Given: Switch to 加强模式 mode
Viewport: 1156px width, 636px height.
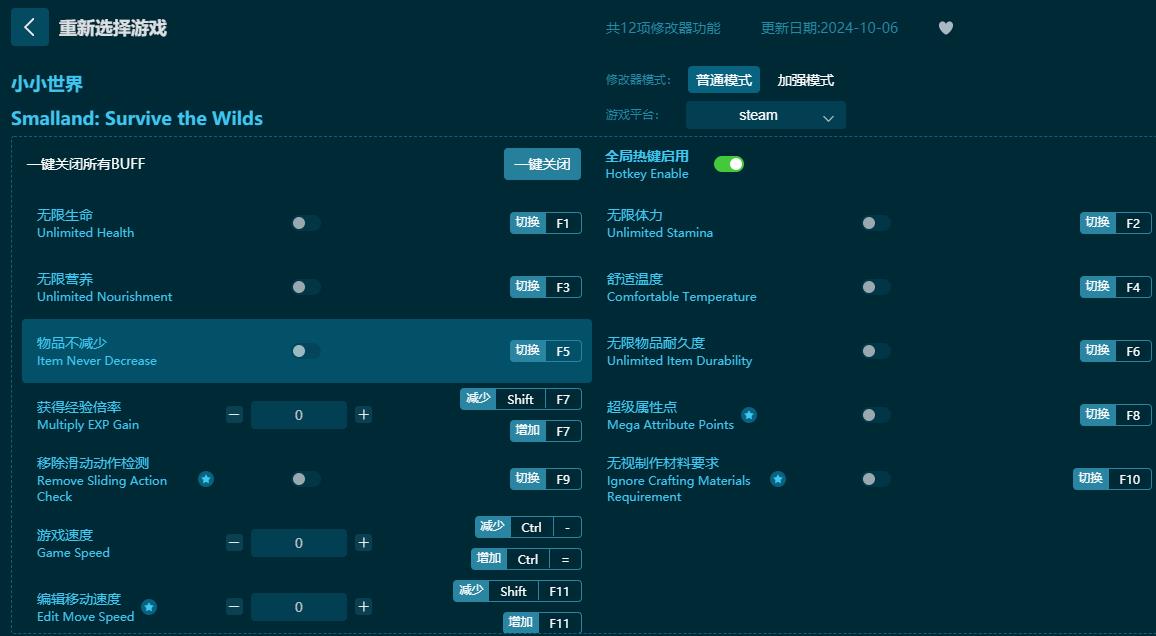Looking at the screenshot, I should [x=805, y=79].
